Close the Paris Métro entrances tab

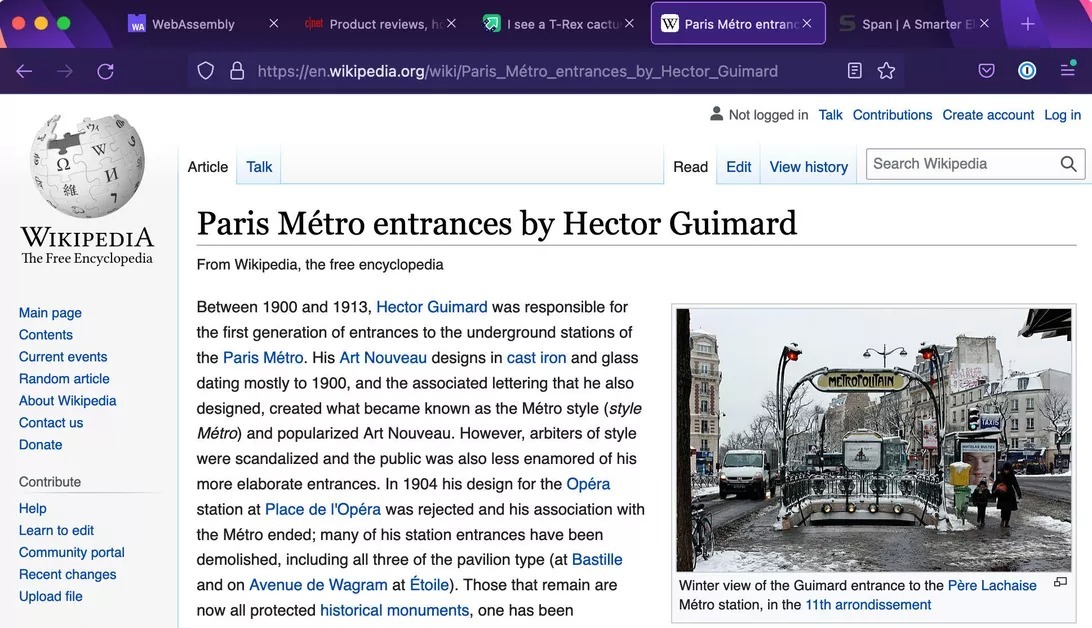click(x=806, y=24)
